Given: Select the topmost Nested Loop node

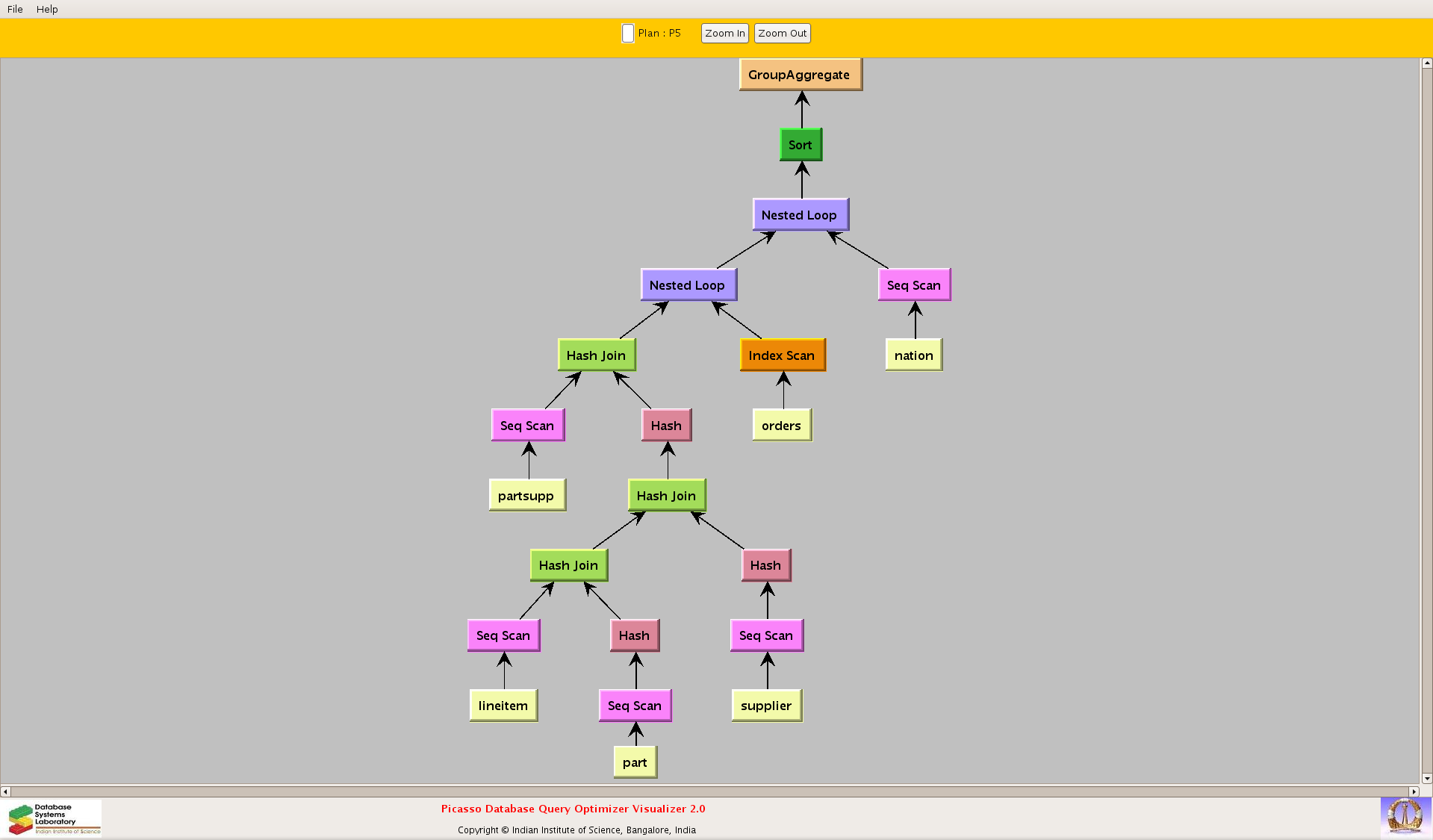Looking at the screenshot, I should 800,215.
